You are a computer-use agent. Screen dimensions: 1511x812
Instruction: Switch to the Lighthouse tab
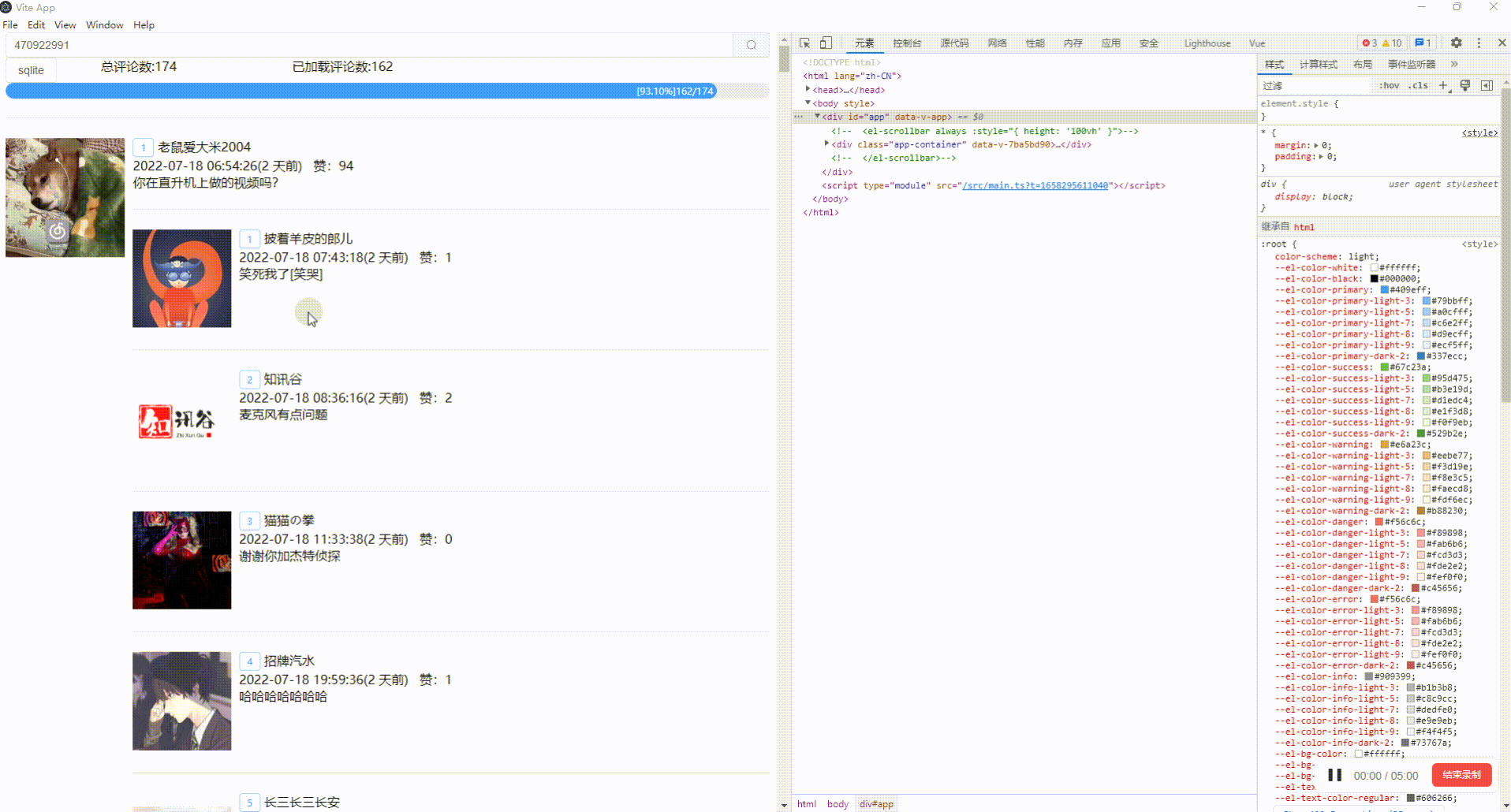point(1207,43)
